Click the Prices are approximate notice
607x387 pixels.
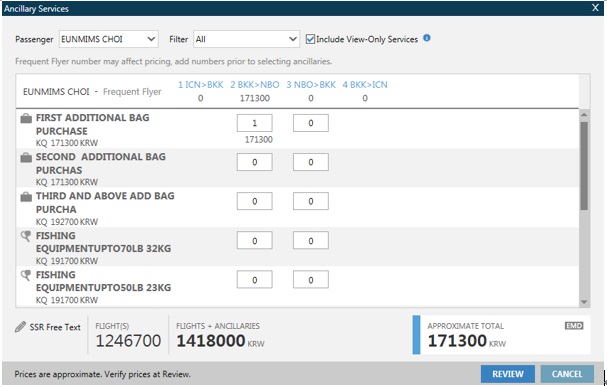(103, 374)
